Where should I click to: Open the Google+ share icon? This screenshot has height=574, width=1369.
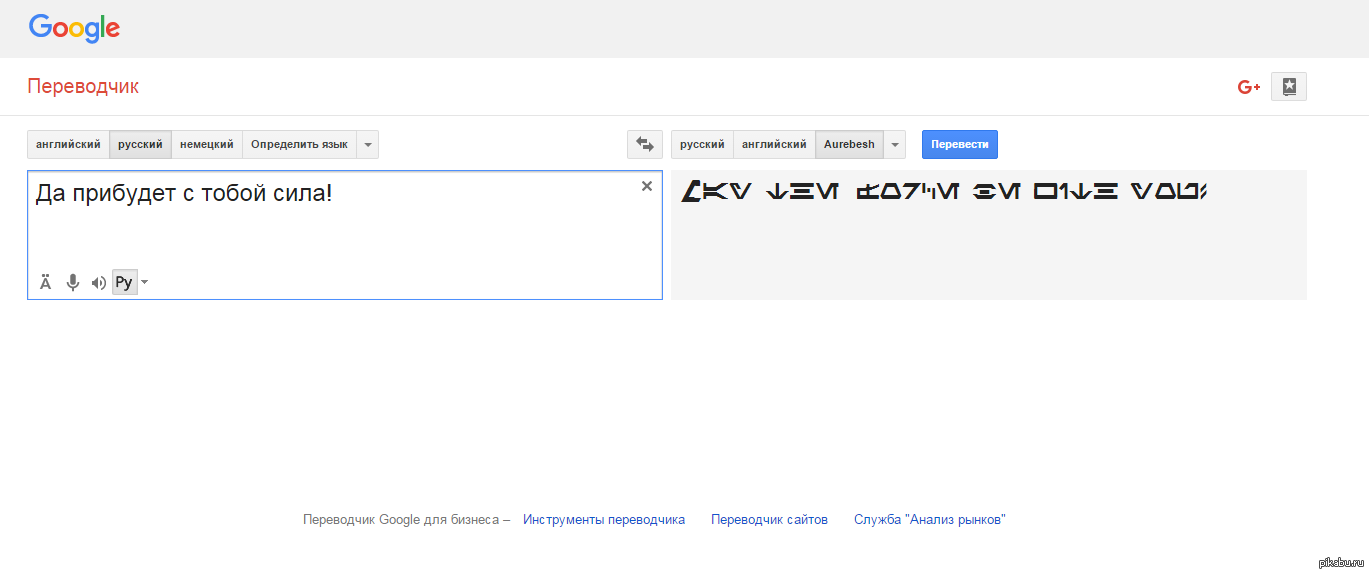[x=1248, y=87]
